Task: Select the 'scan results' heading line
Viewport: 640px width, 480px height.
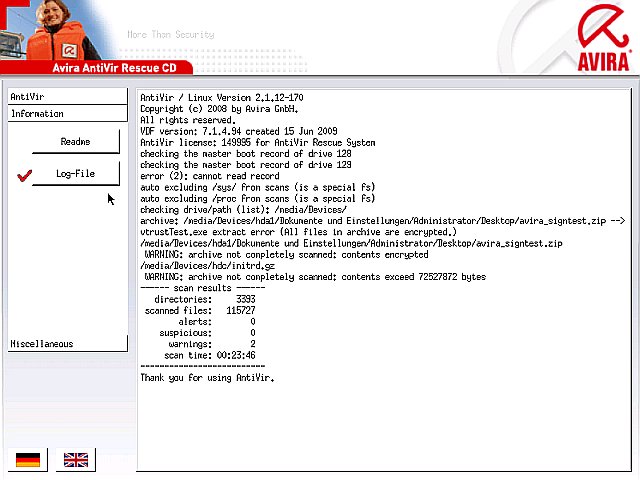Action: point(203,288)
